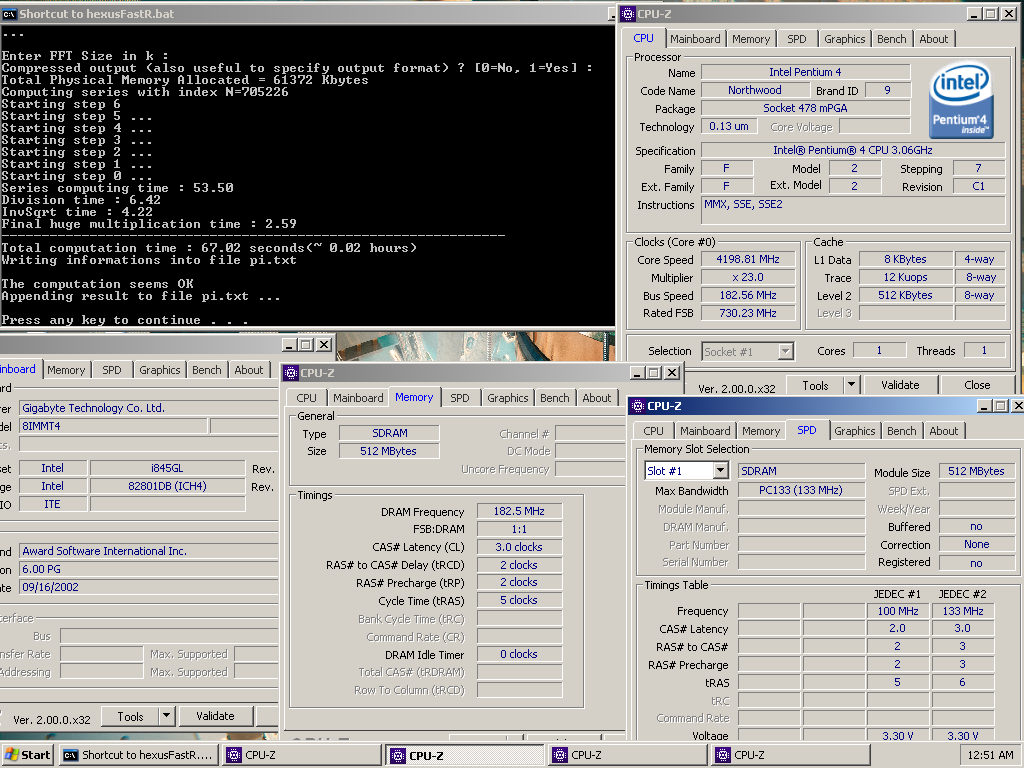Click the JEDEC #1 frequency 100 MHz cell
Viewport: 1024px width, 768px height.
click(x=898, y=611)
